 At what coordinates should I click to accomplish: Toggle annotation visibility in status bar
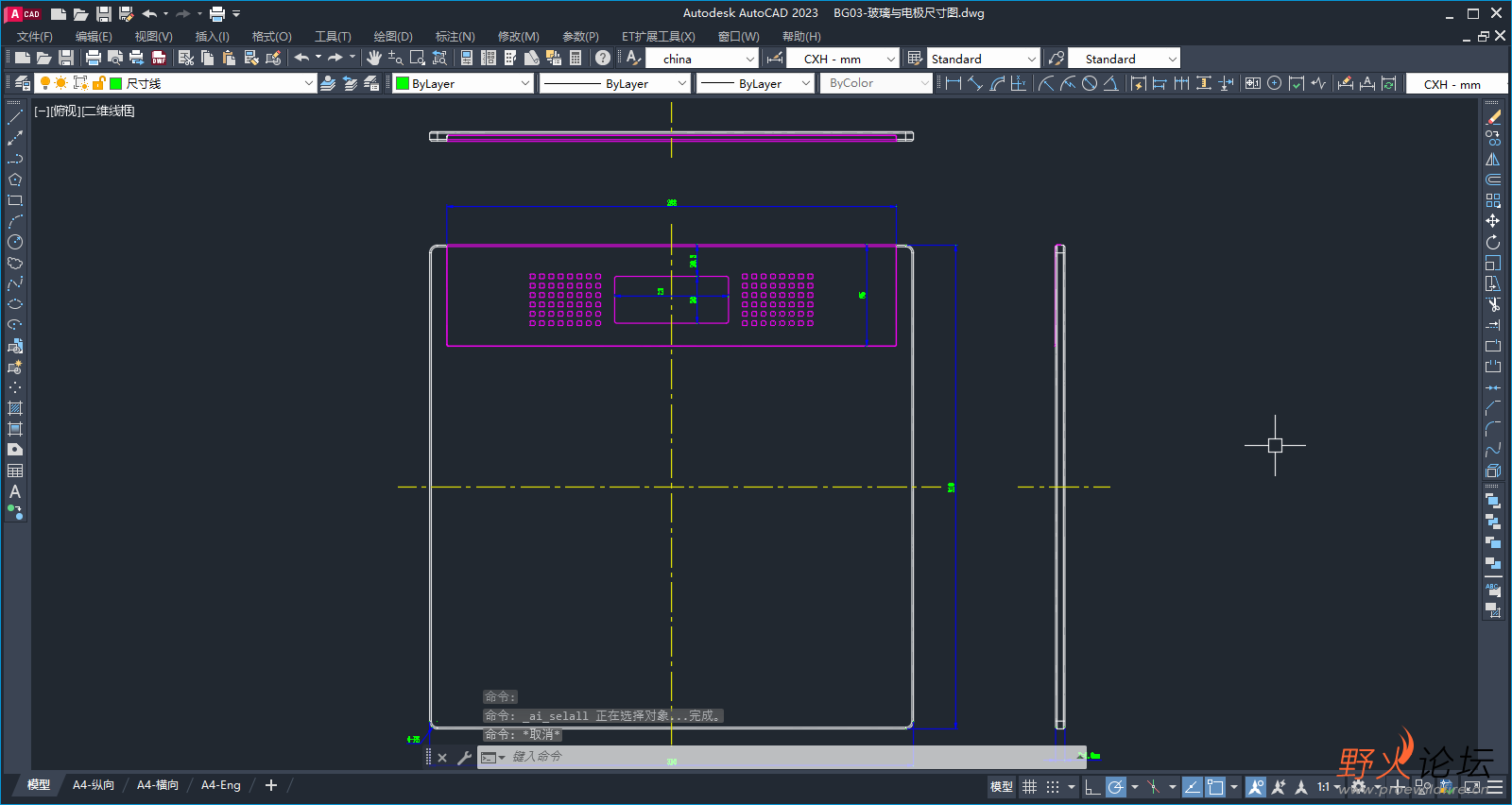1256,787
